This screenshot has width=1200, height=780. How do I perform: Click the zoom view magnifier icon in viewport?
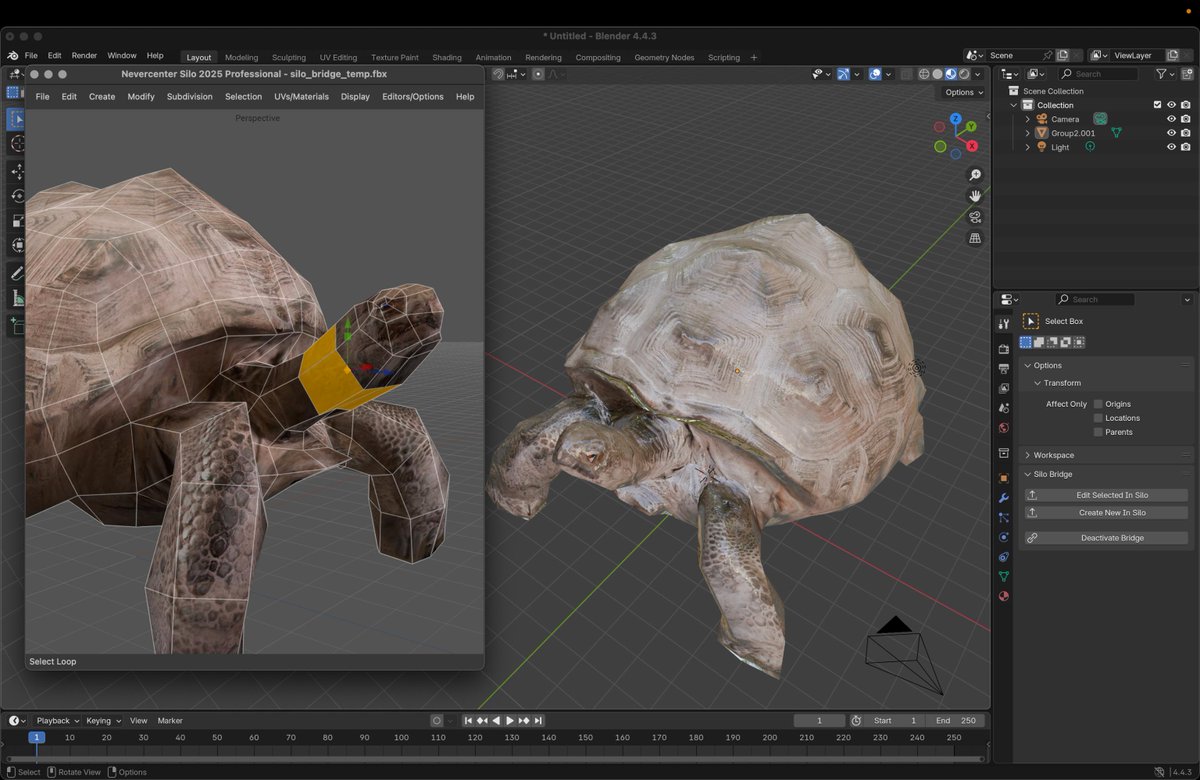975,175
